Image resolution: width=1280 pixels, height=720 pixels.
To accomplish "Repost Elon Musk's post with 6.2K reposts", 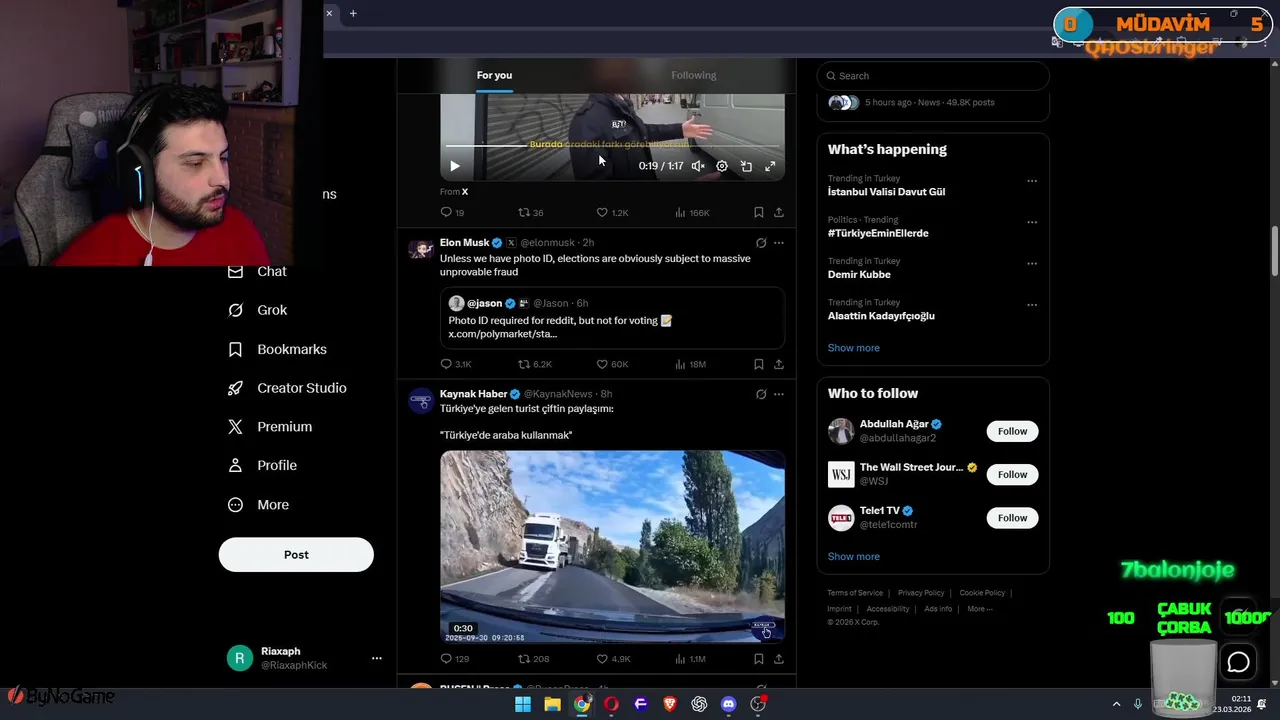I will (534, 364).
